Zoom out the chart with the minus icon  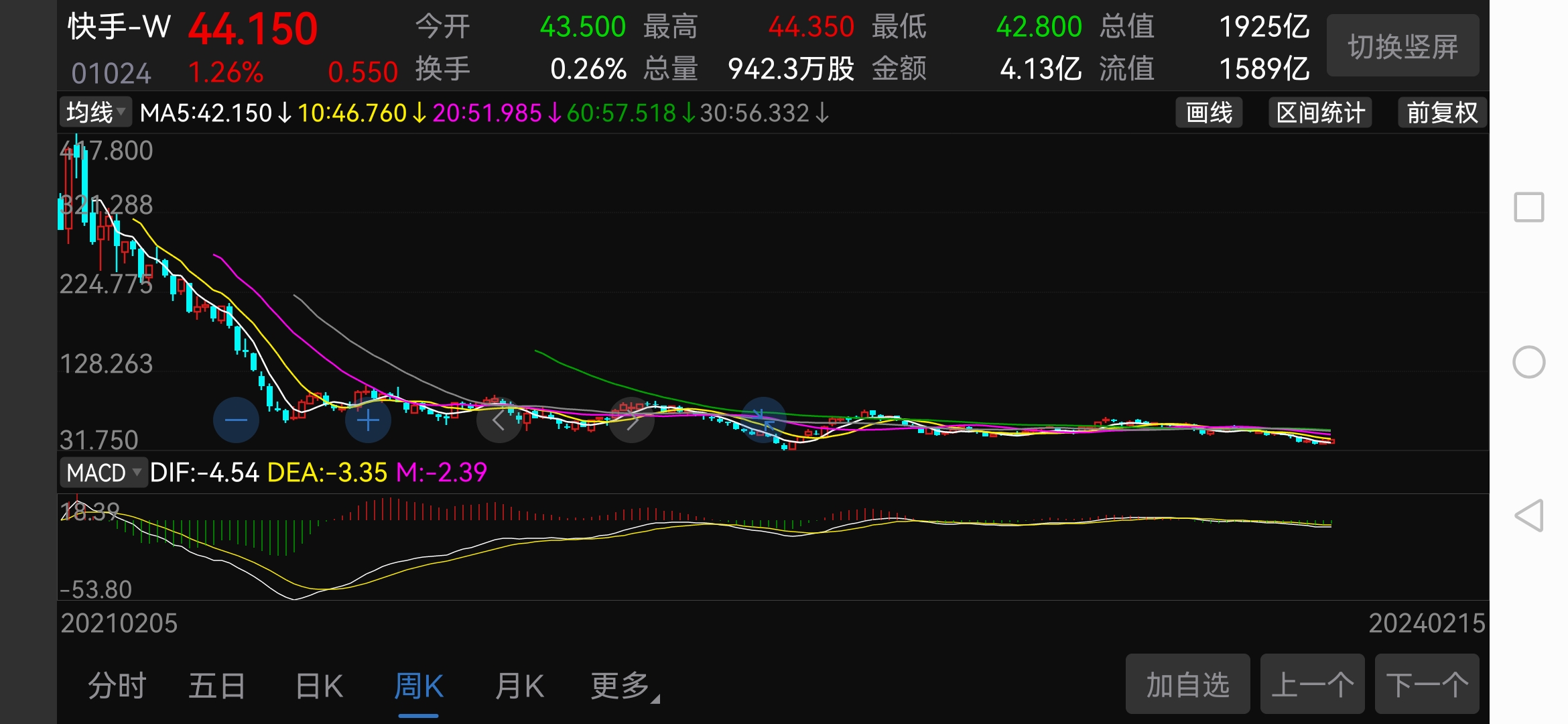(236, 420)
